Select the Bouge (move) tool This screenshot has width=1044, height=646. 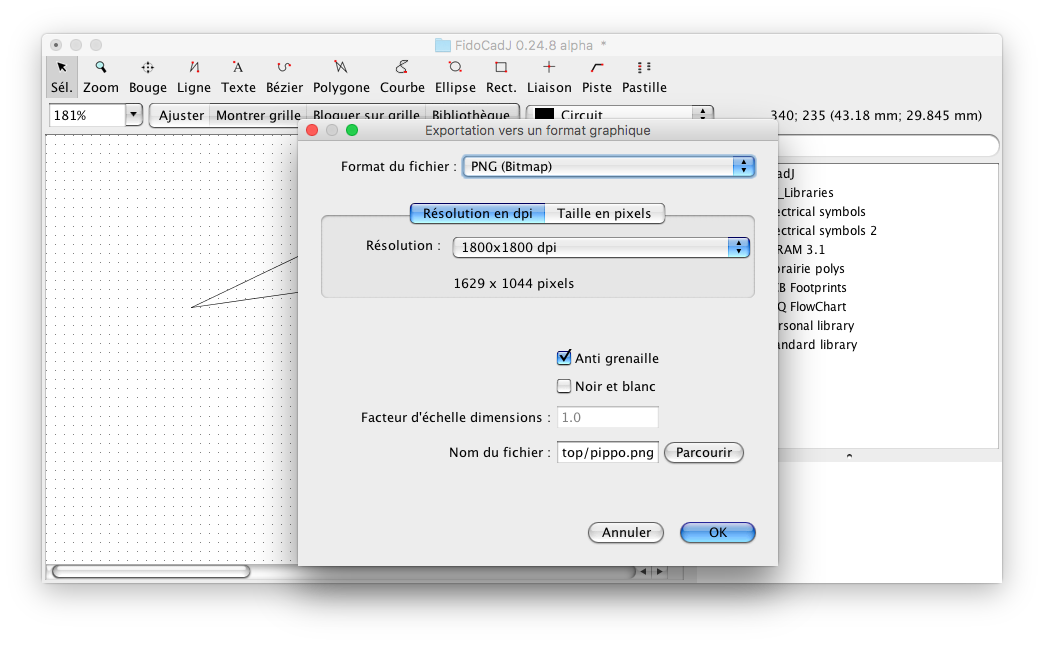[148, 77]
